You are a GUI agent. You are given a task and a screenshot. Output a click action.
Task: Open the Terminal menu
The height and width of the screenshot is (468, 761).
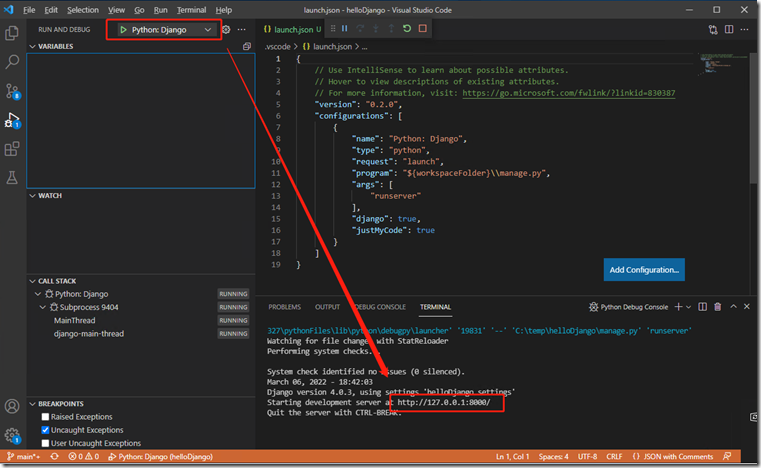pos(191,10)
